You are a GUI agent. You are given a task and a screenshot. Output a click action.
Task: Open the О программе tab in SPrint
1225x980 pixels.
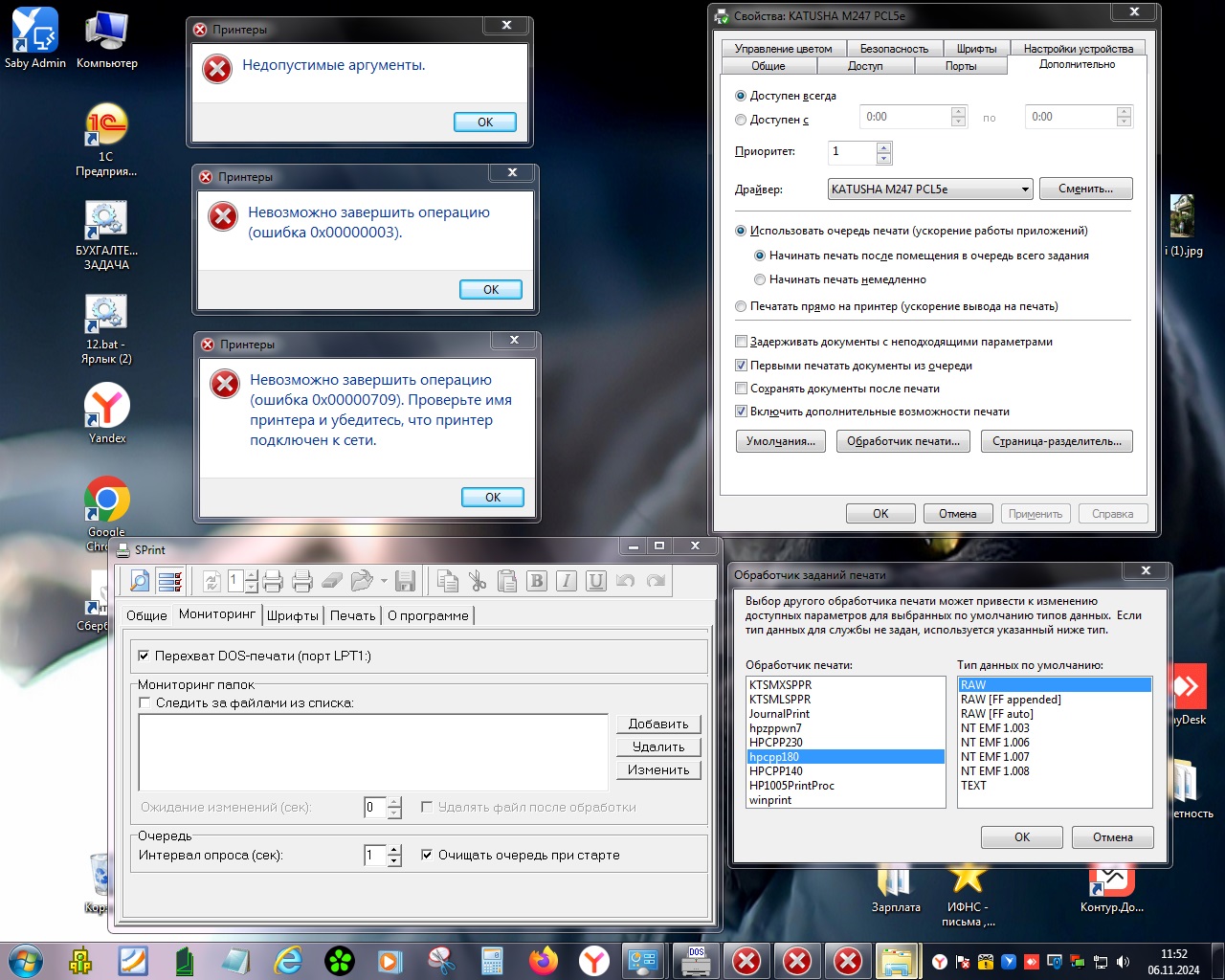[x=428, y=615]
